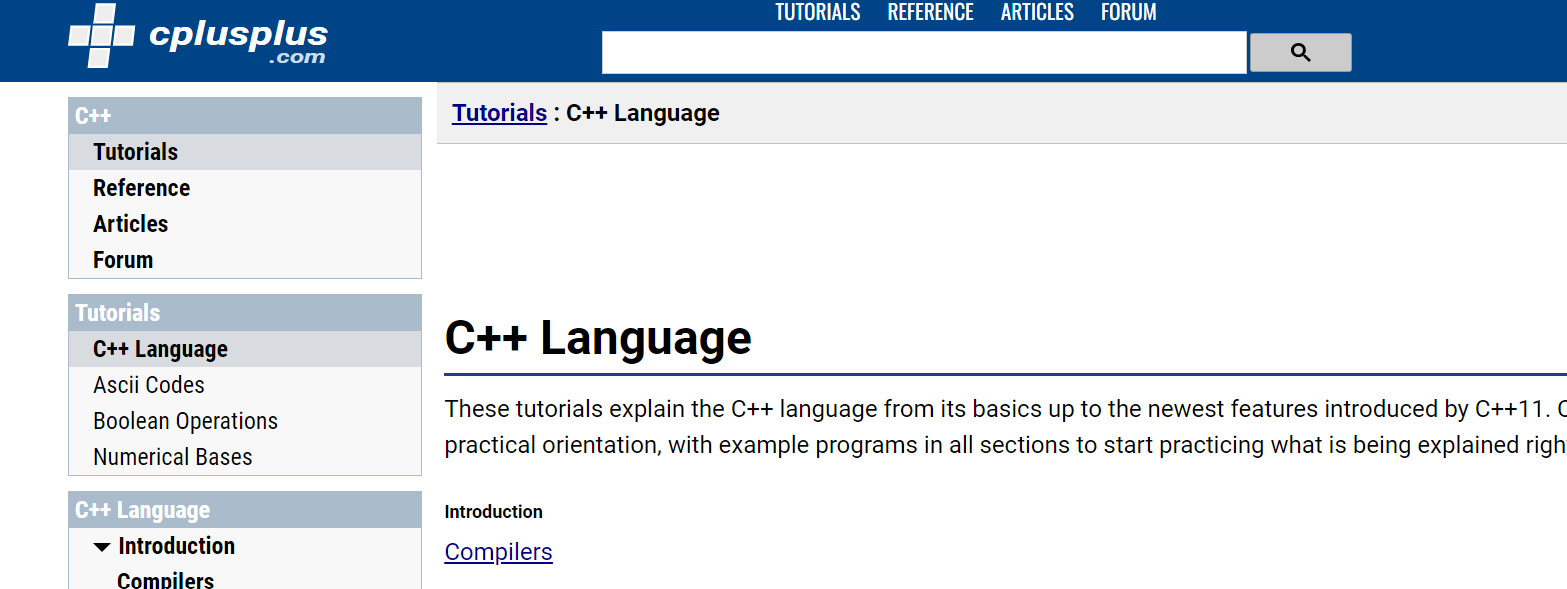
Task: Open Compilers in the sidebar tree
Action: [165, 580]
